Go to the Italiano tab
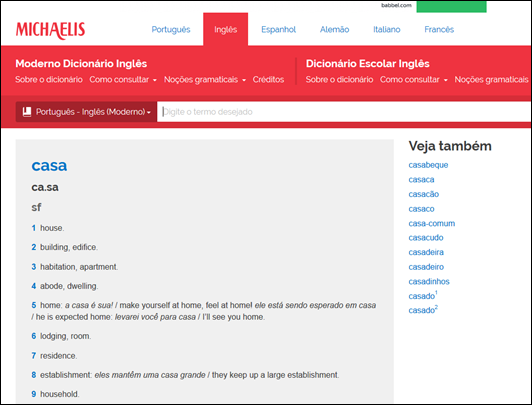The image size is (532, 405). coord(387,30)
